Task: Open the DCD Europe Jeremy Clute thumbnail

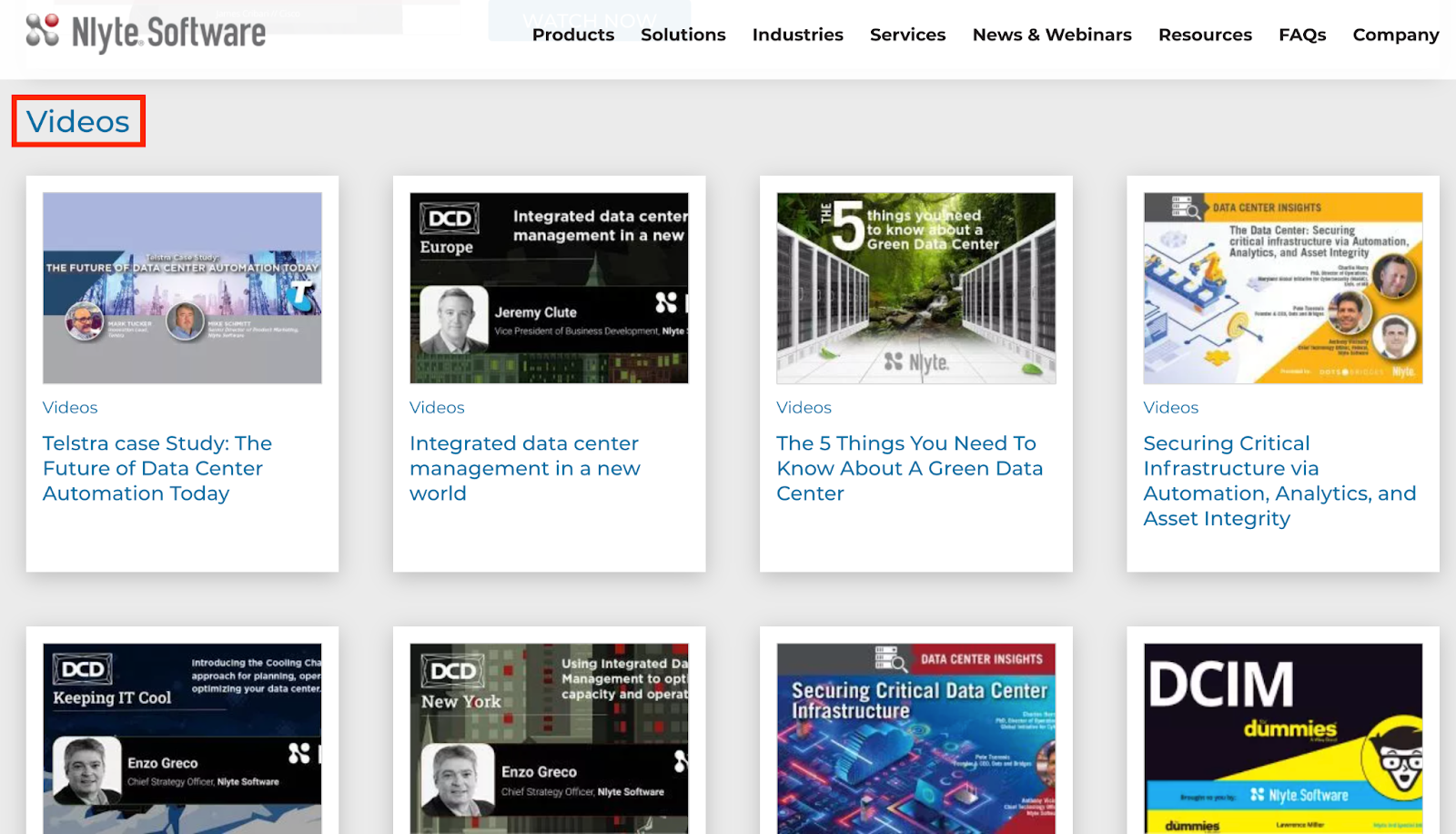Action: click(549, 288)
